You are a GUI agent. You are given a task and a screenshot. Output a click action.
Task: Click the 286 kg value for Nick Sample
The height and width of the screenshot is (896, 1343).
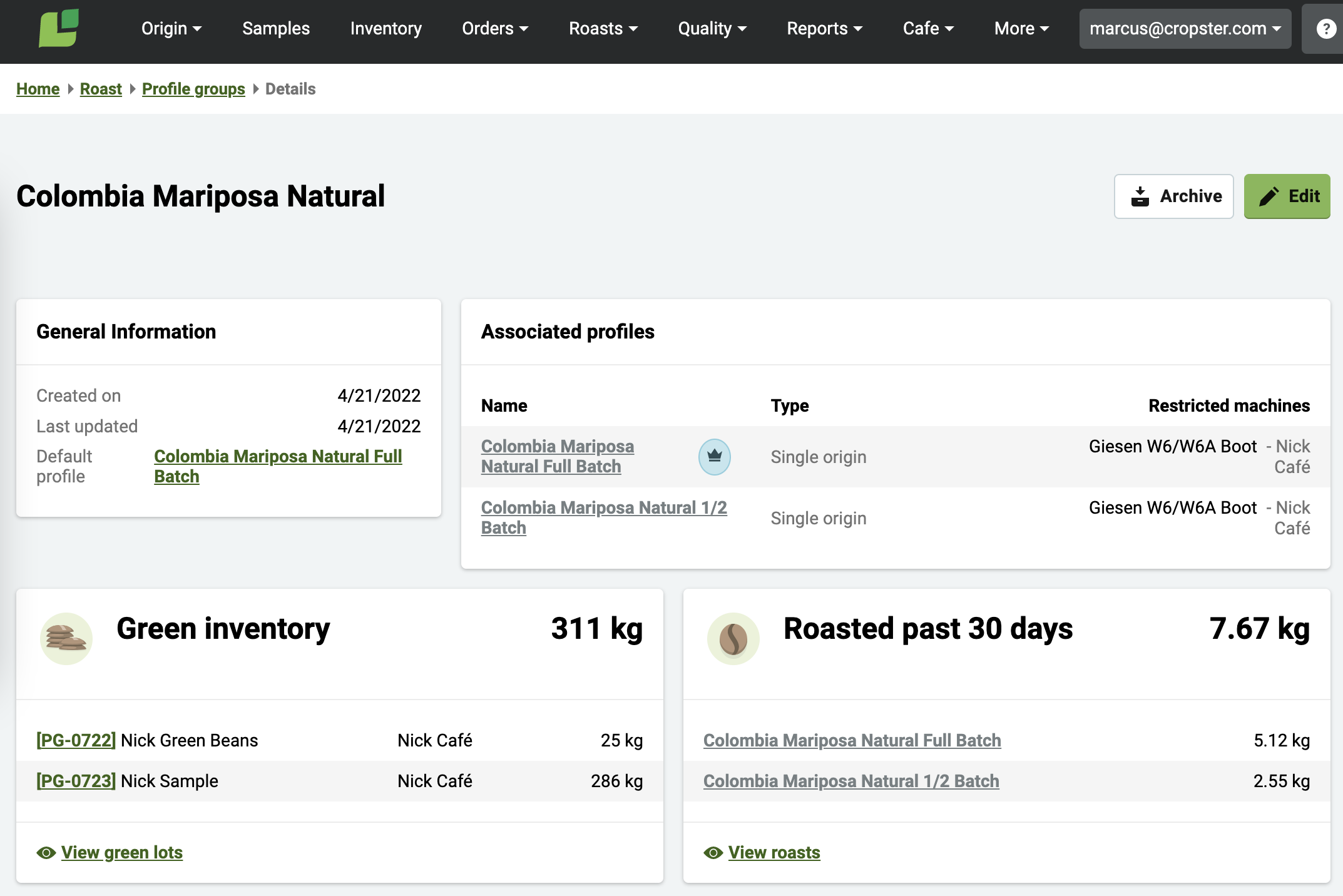617,781
